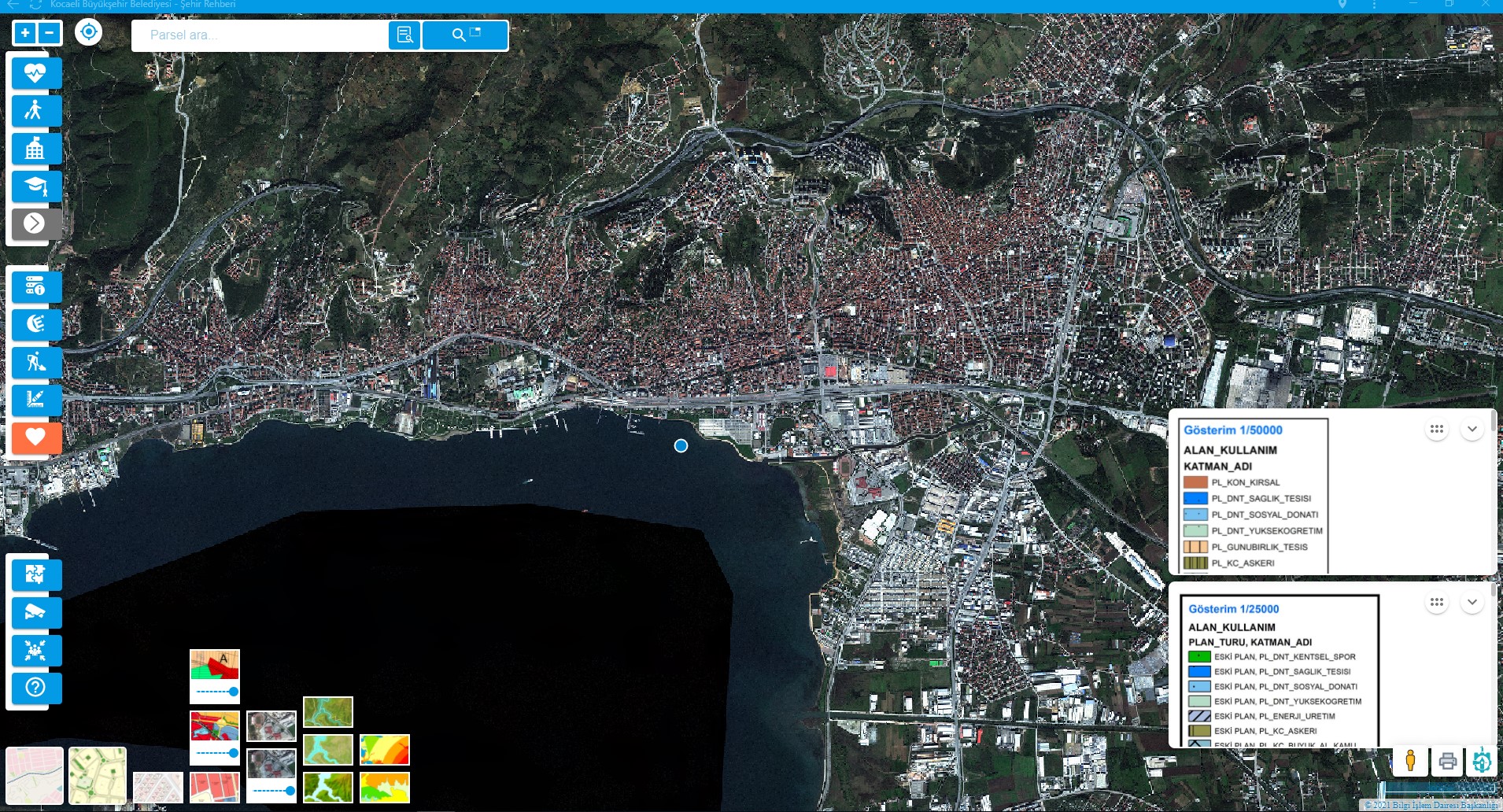Open the assembly point people icon
Viewport: 1503px width, 812px height.
35,650
